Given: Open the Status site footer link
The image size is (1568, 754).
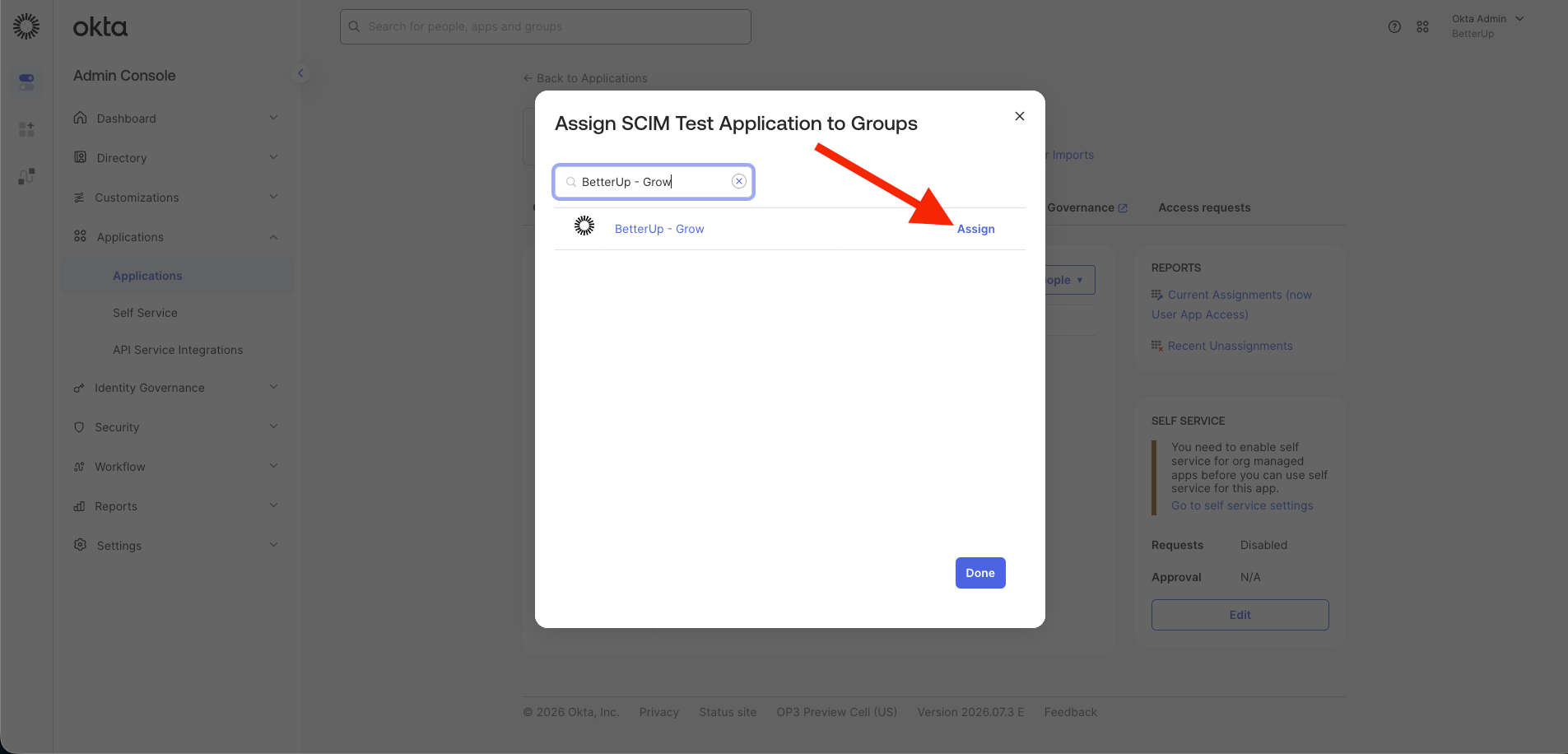Looking at the screenshot, I should (x=728, y=712).
